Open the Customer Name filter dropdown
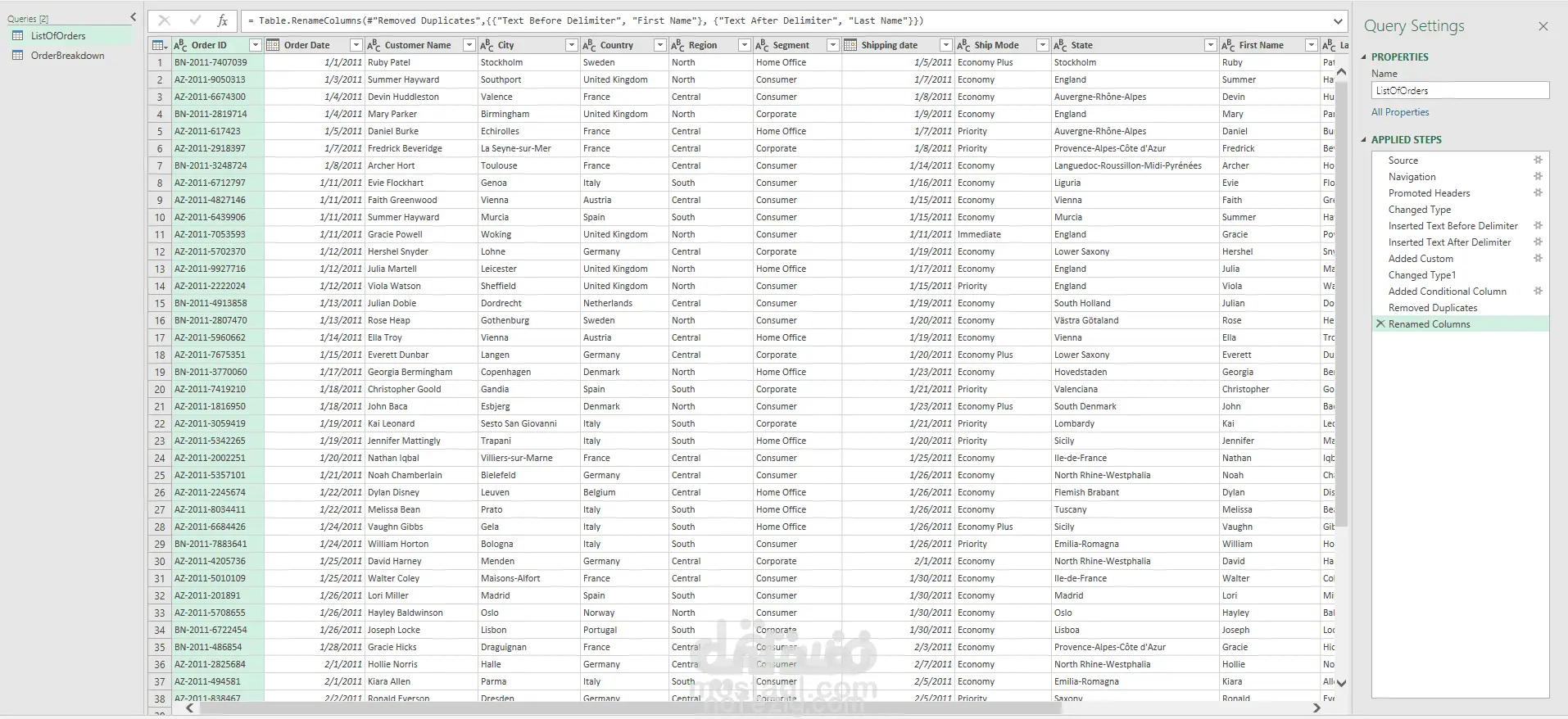The height and width of the screenshot is (719, 1568). pyautogui.click(x=469, y=45)
